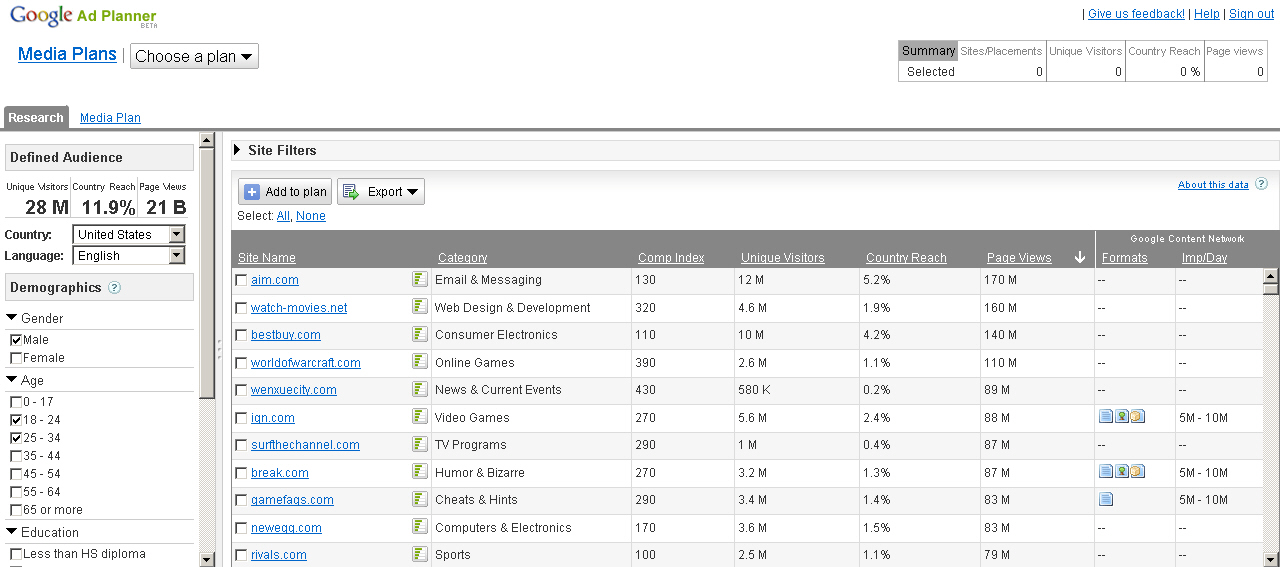Click the Select None link
The width and height of the screenshot is (1280, 567).
coord(311,216)
